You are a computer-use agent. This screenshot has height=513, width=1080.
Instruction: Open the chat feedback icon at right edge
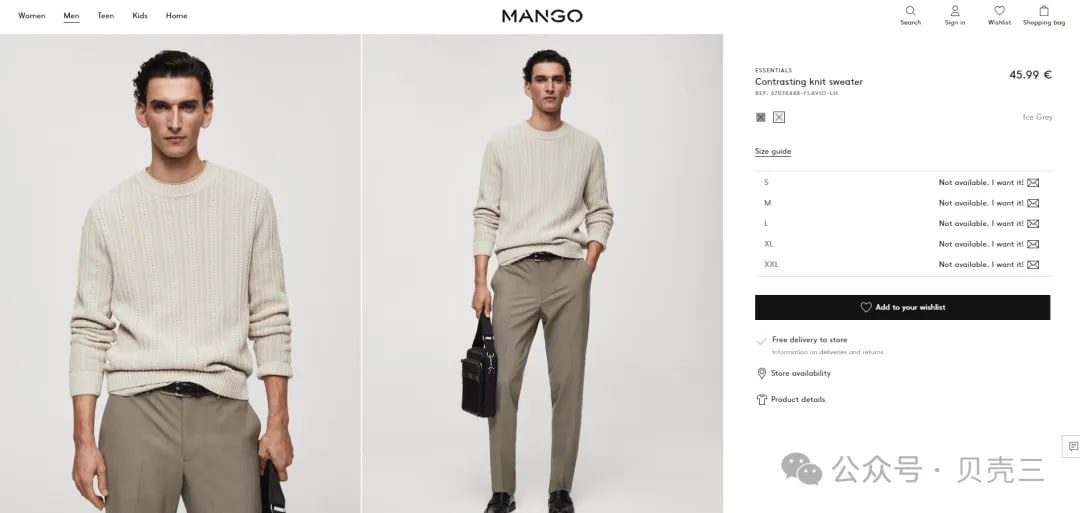pyautogui.click(x=1072, y=446)
